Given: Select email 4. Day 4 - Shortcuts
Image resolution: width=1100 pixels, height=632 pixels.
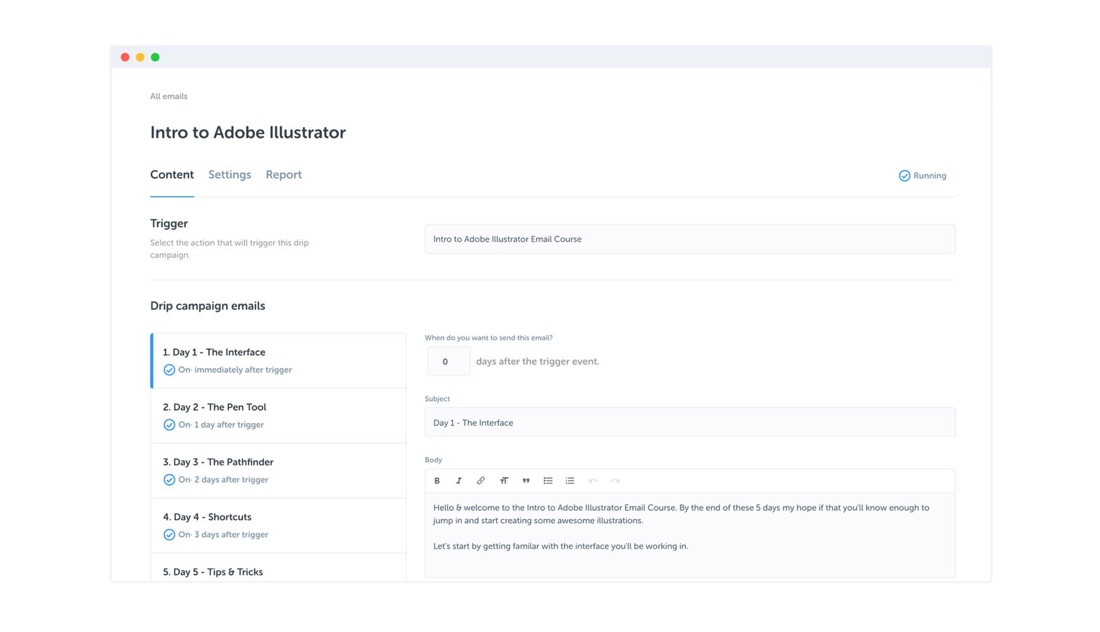Looking at the screenshot, I should coord(279,525).
